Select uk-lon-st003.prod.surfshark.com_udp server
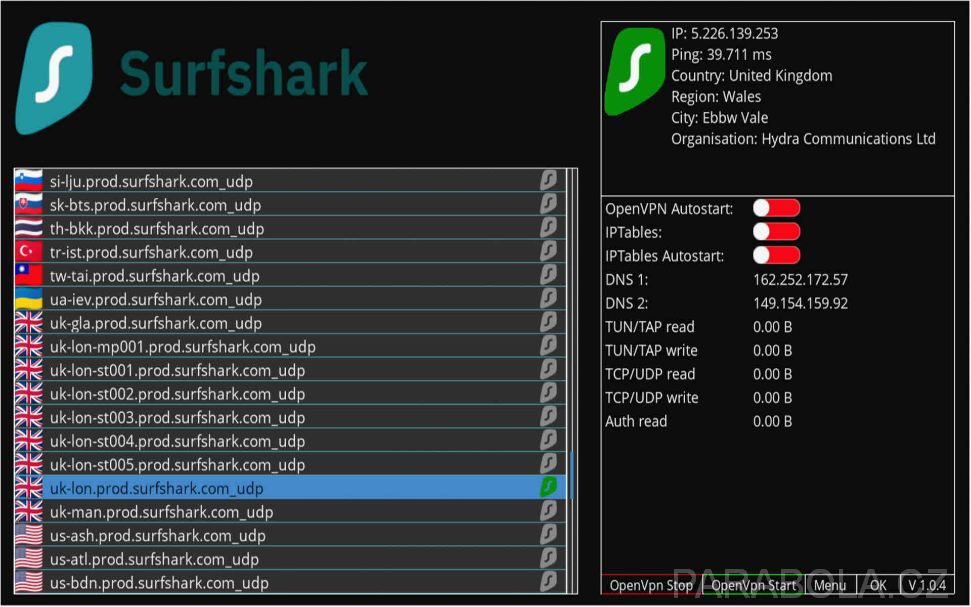Viewport: 971px width, 607px height. (x=290, y=417)
